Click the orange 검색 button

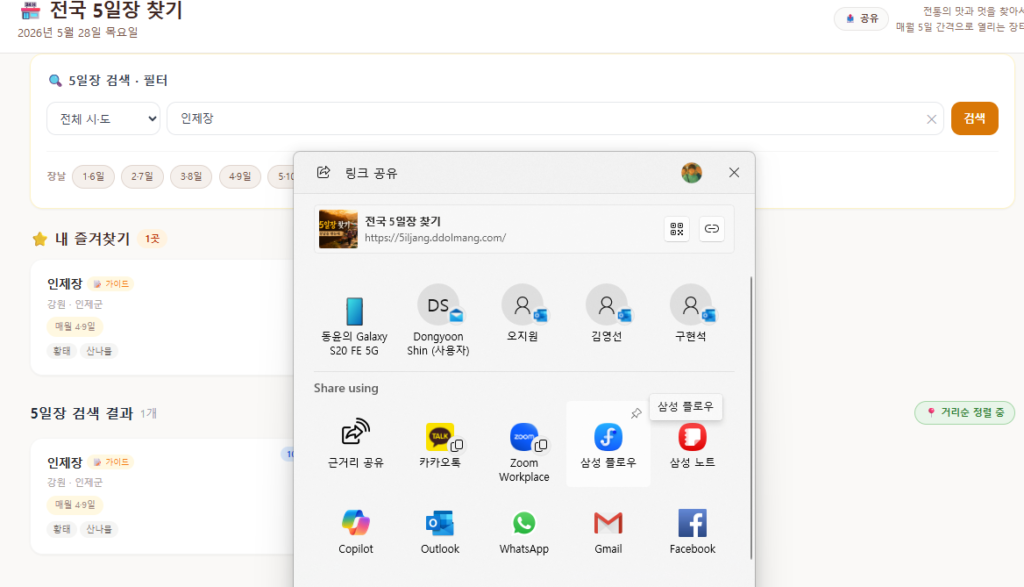pos(974,118)
